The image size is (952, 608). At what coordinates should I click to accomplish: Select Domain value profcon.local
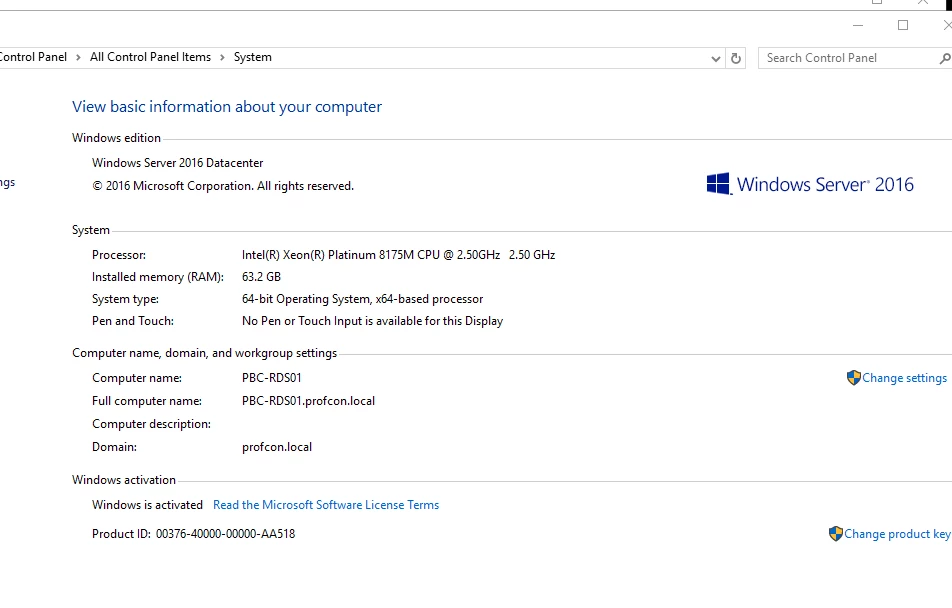(277, 447)
